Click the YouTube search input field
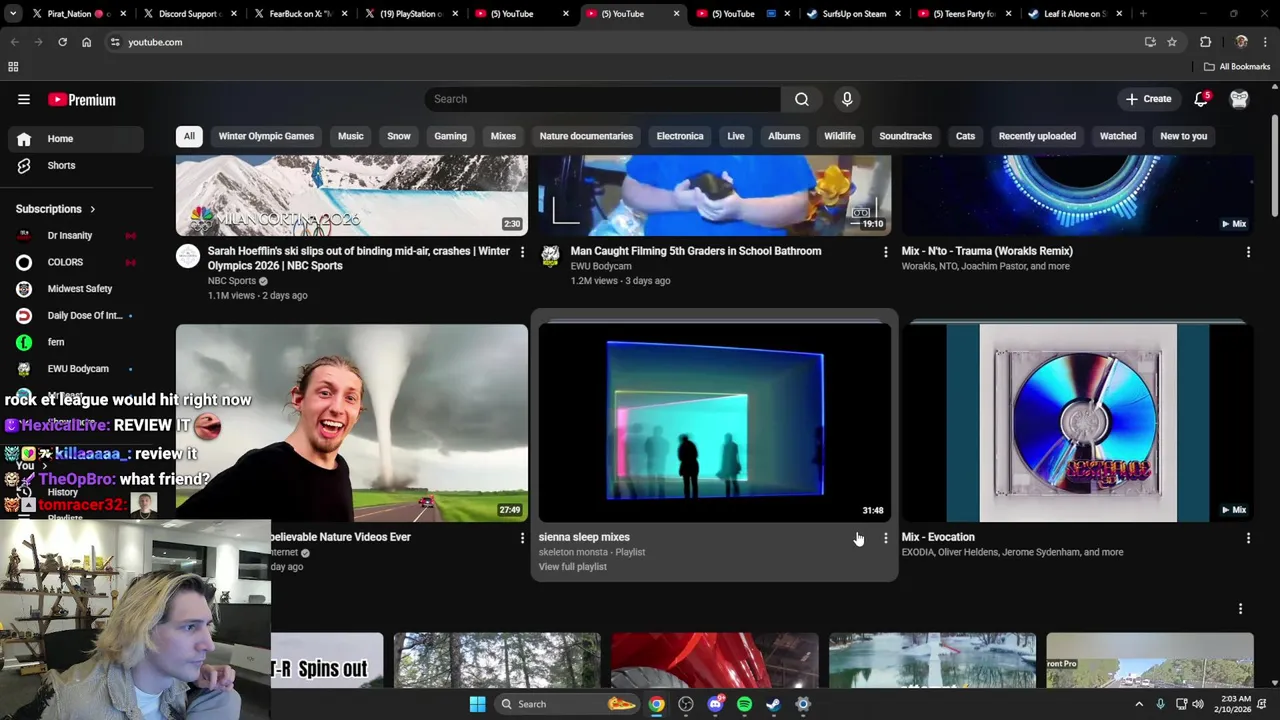Image resolution: width=1280 pixels, height=720 pixels. pos(603,99)
